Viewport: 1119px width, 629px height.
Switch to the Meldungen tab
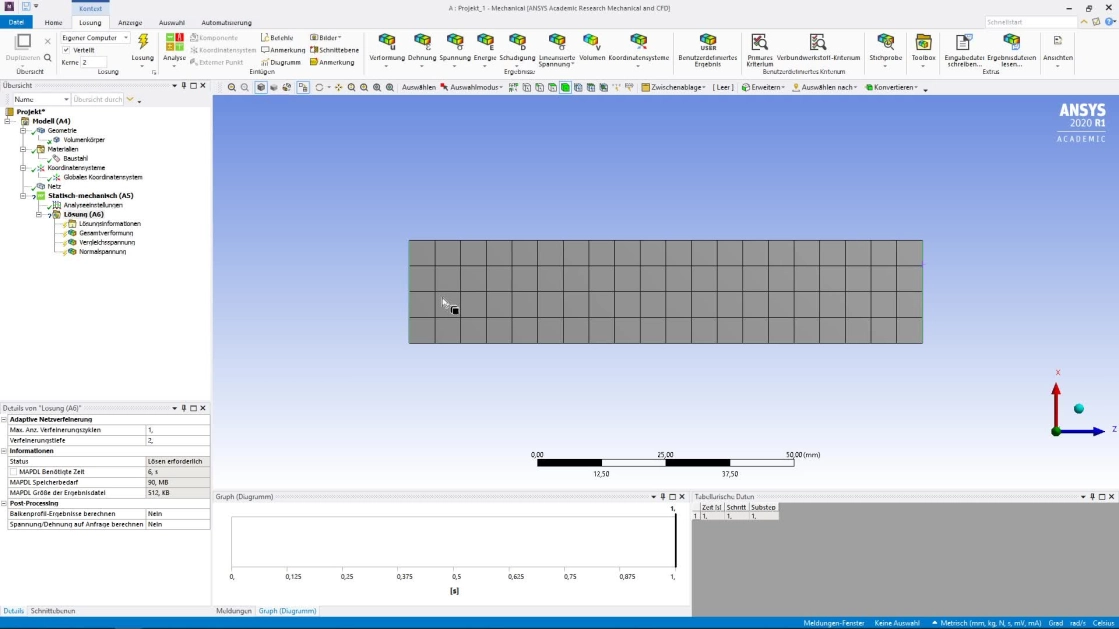pyautogui.click(x=233, y=611)
